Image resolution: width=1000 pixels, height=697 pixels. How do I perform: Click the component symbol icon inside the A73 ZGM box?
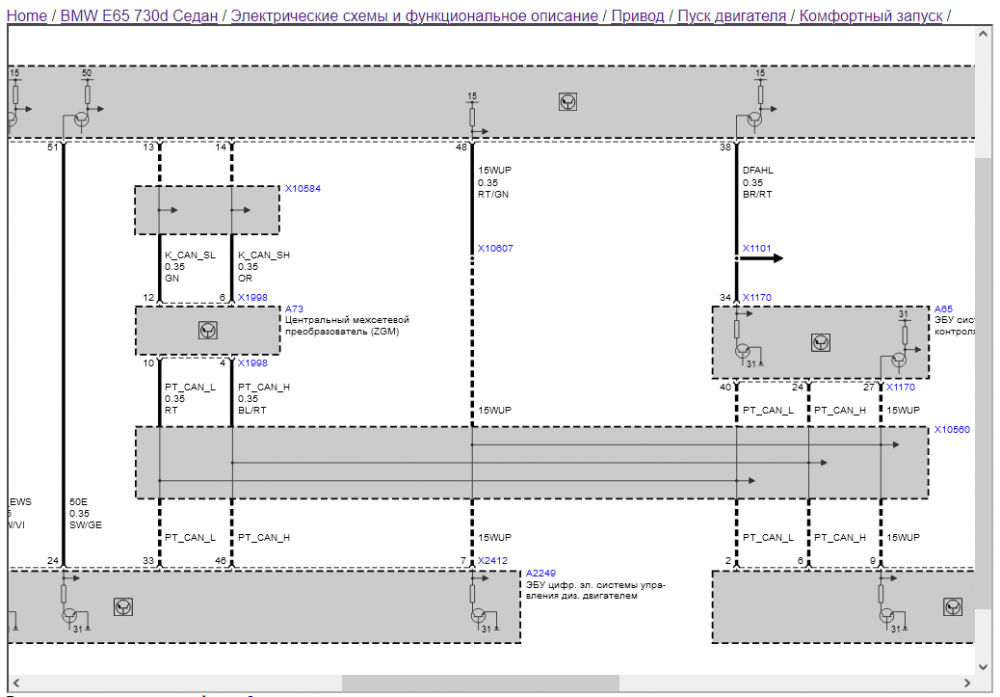click(207, 330)
